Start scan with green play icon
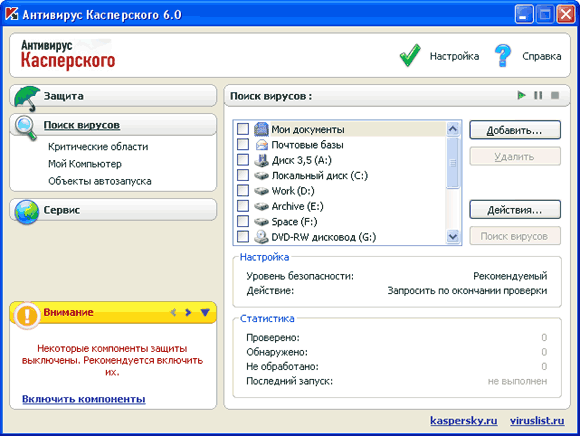Screen dimensions: 580x436 tap(522, 95)
